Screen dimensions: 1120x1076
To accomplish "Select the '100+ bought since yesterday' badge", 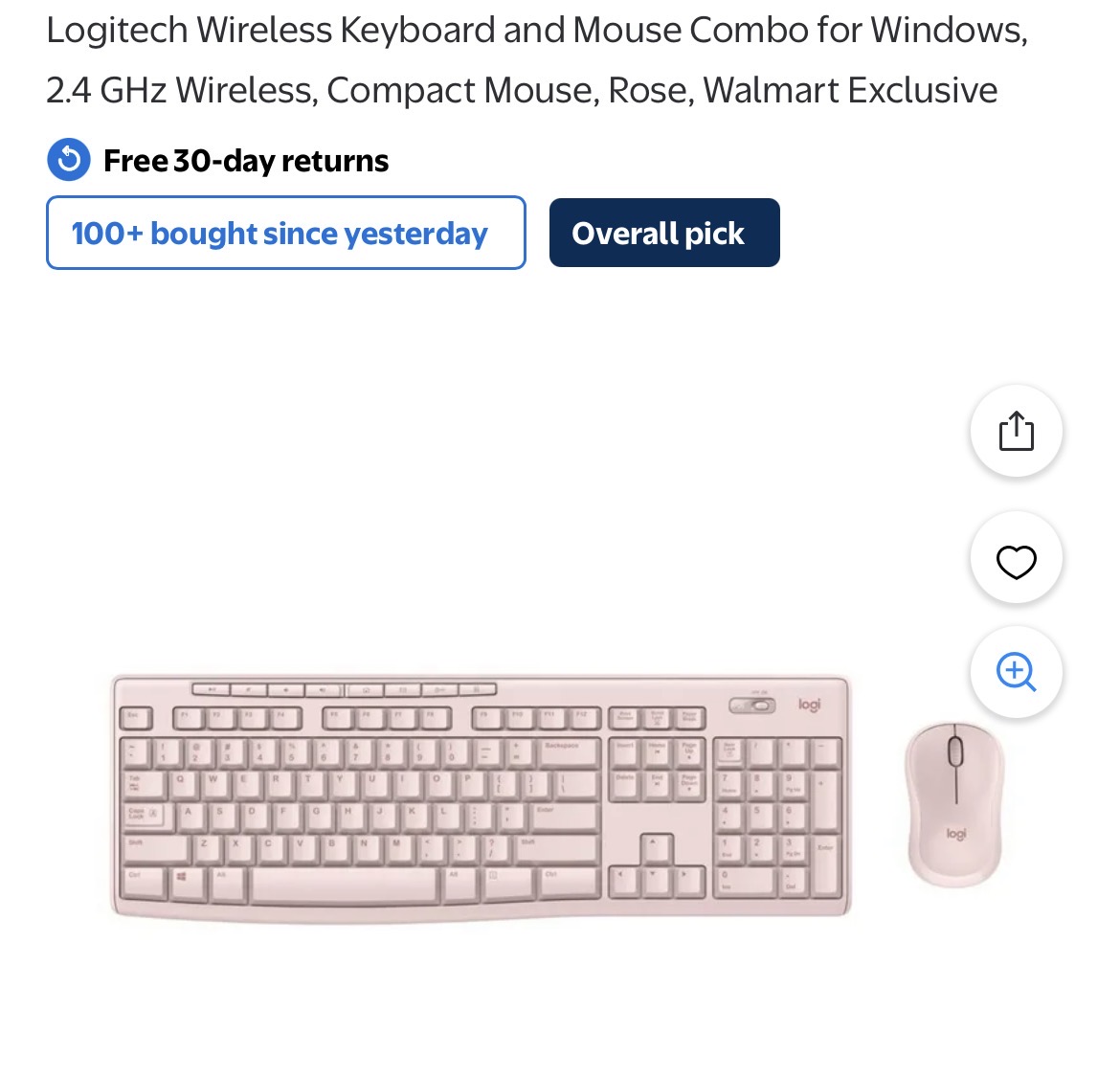I will coord(285,233).
